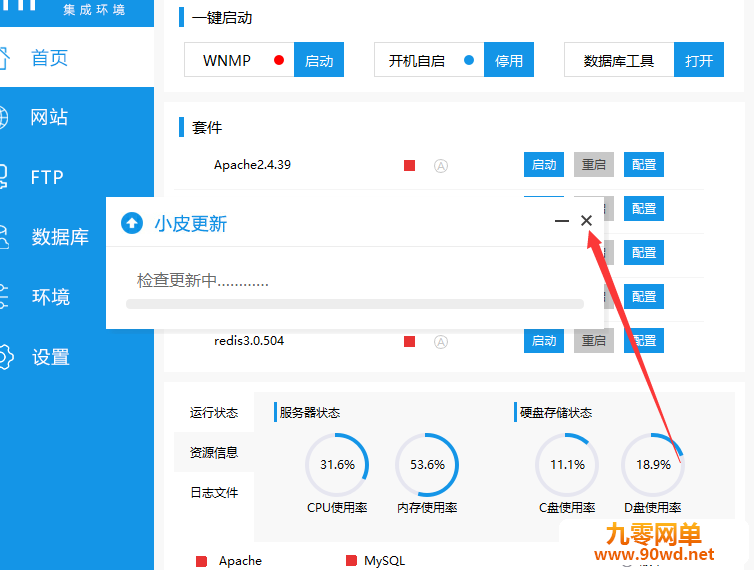Click the MySQL red legend square at the bottom
The width and height of the screenshot is (754, 570).
coord(352,560)
